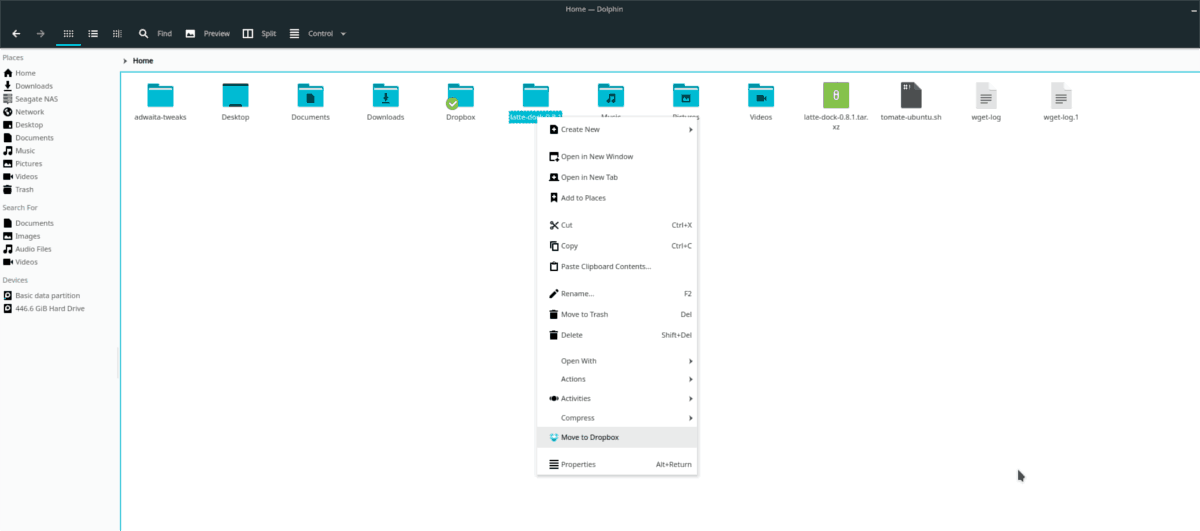Select the wget-log text file
1200x531 pixels.
(986, 97)
